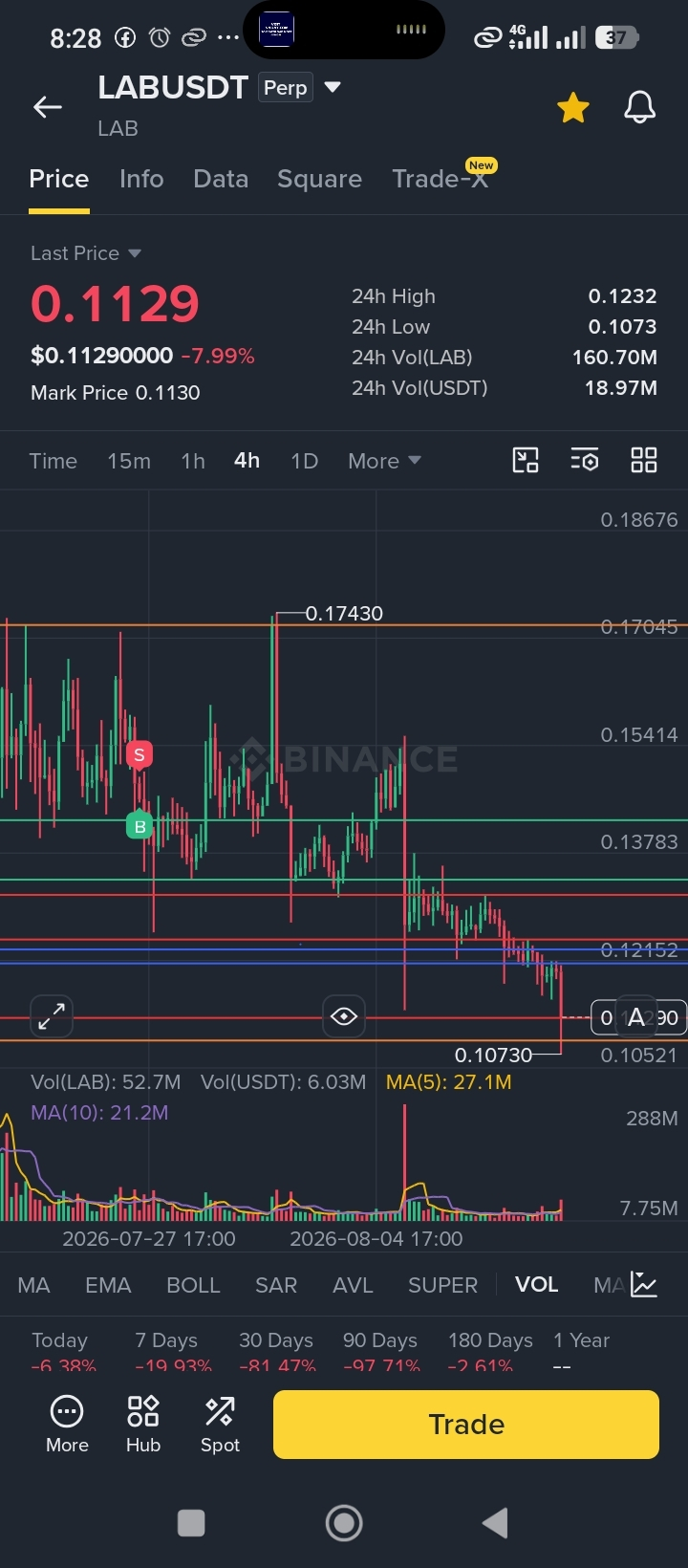Open the indicator chart icon
Screen dimensions: 688x1568
[644, 1285]
